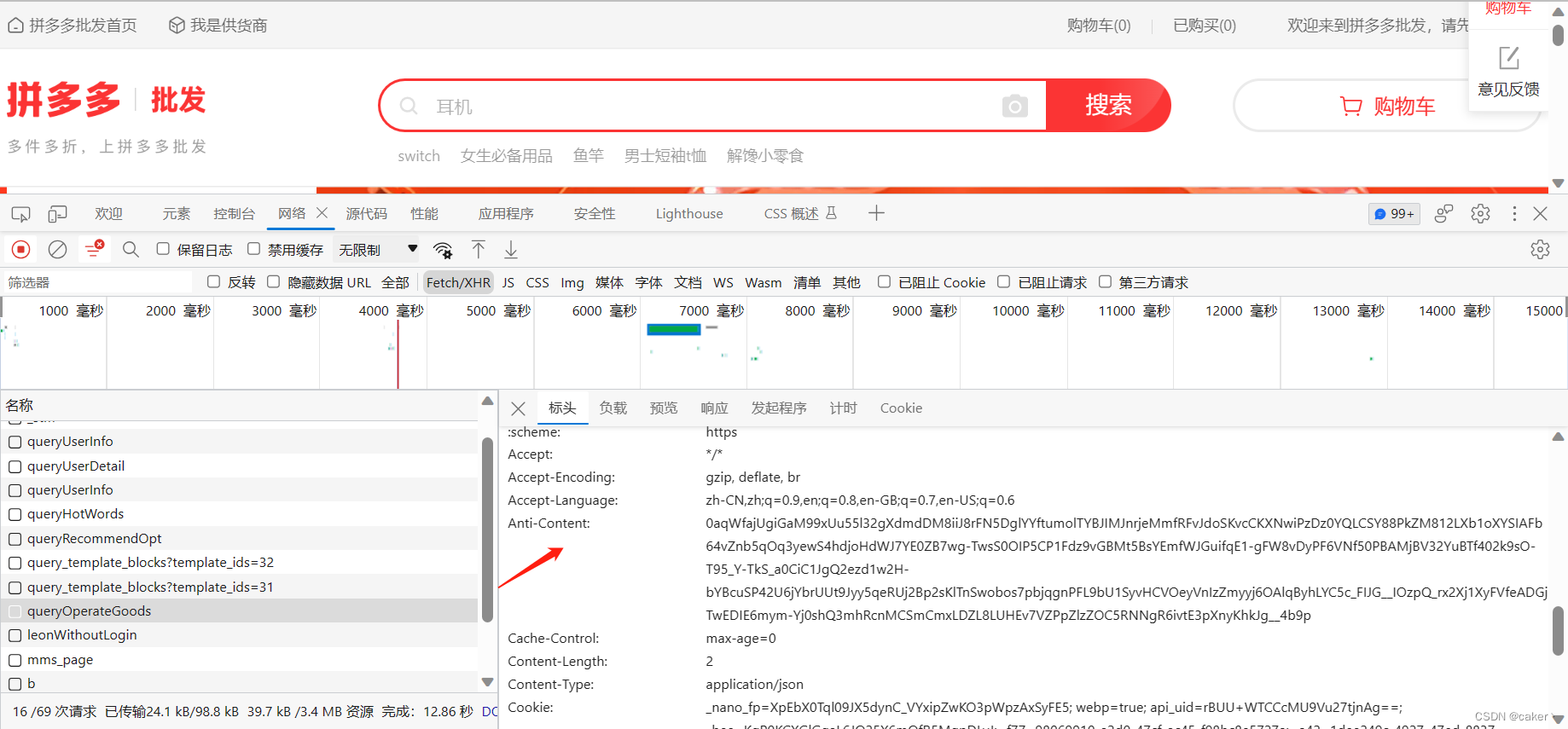
Task: Open DevTools feedback persona icon
Action: pos(1443,213)
